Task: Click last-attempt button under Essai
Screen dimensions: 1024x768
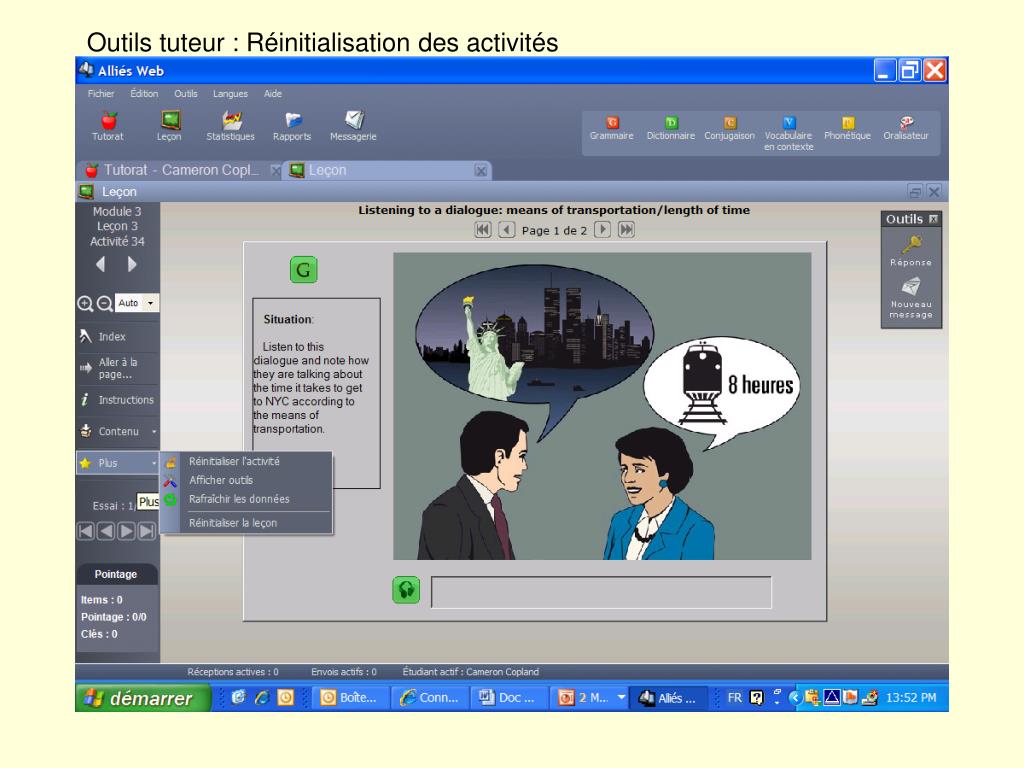Action: (x=147, y=531)
